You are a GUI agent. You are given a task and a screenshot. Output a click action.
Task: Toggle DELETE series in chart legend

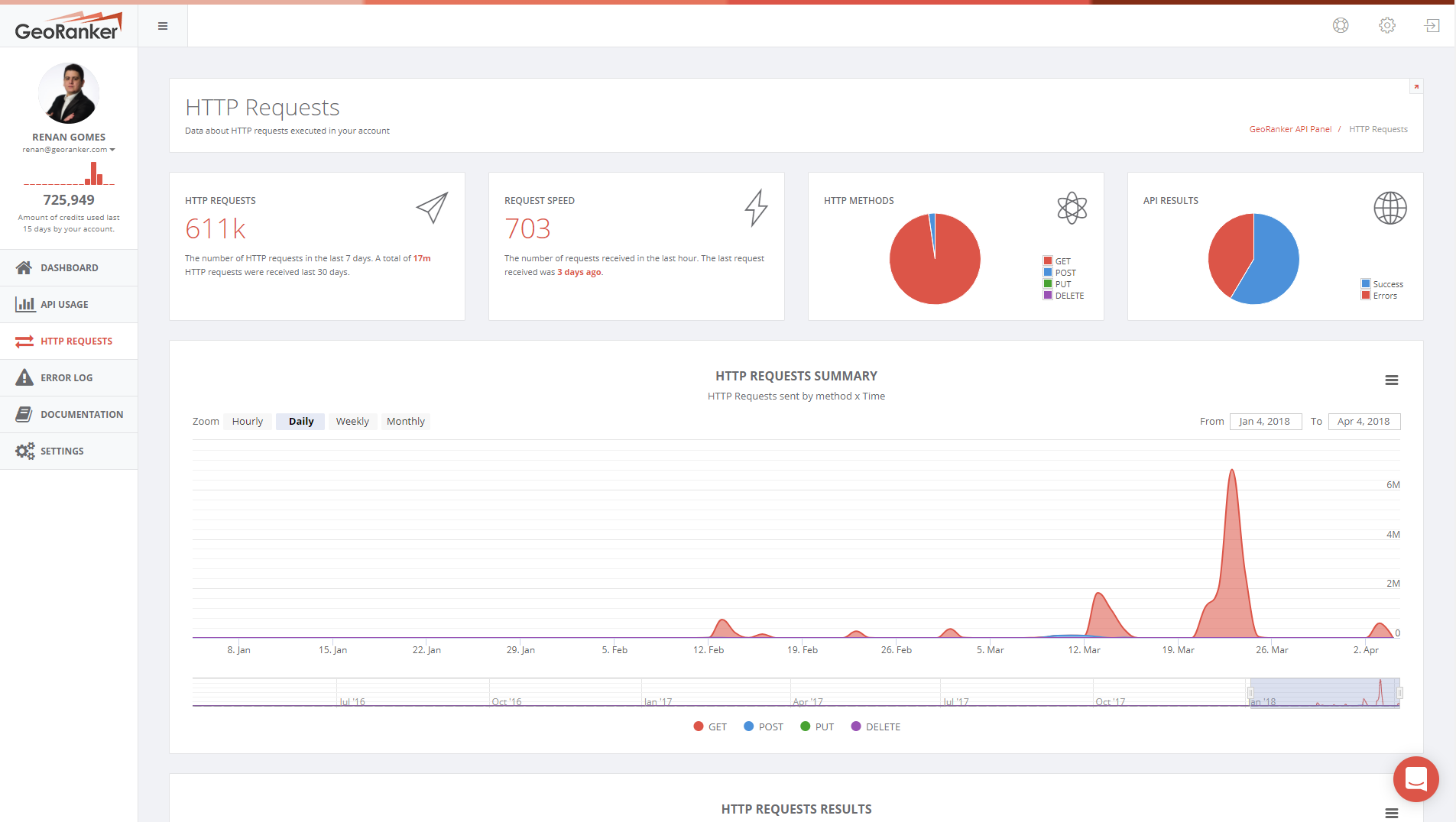click(876, 727)
